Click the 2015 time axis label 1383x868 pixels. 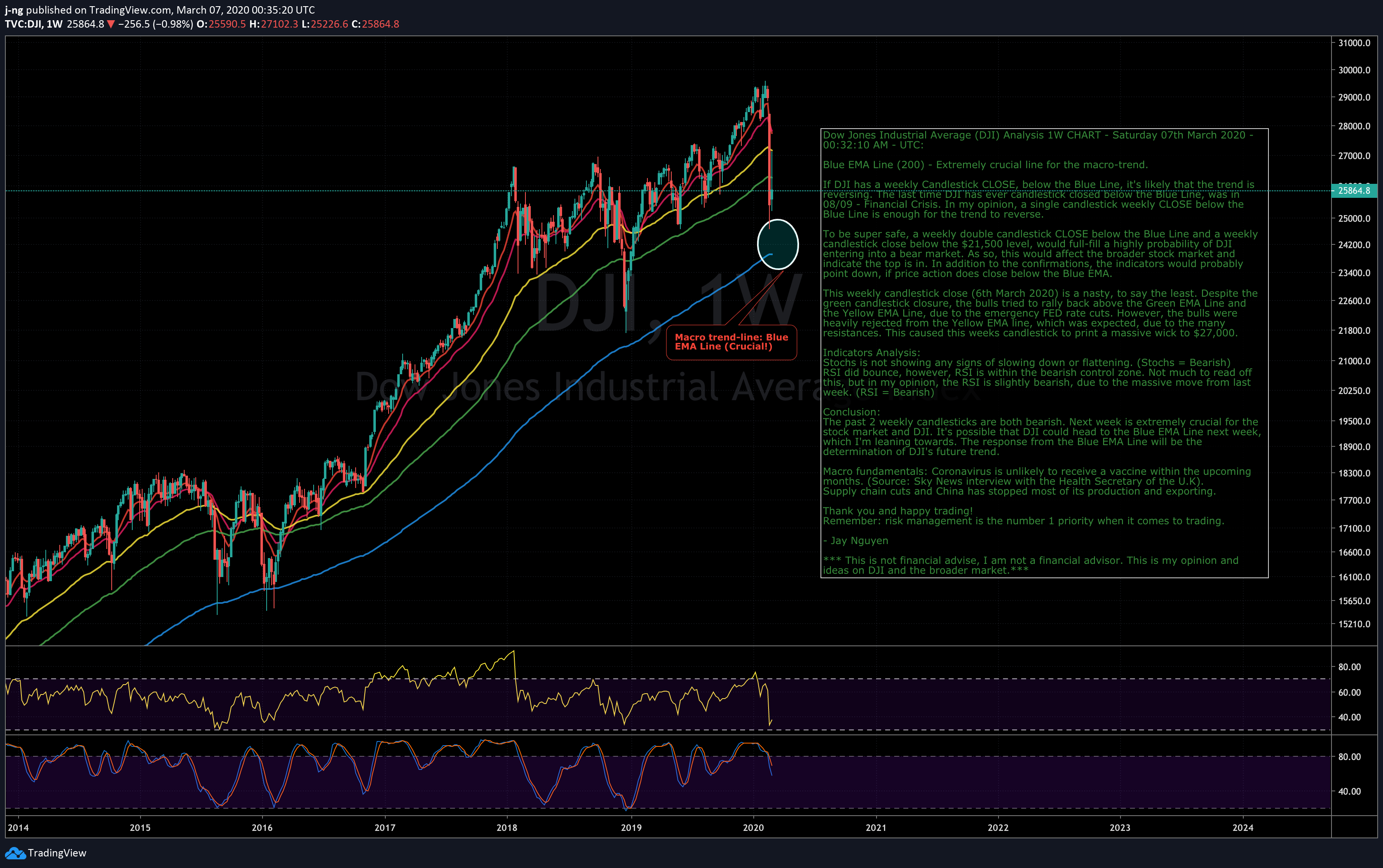(x=140, y=827)
